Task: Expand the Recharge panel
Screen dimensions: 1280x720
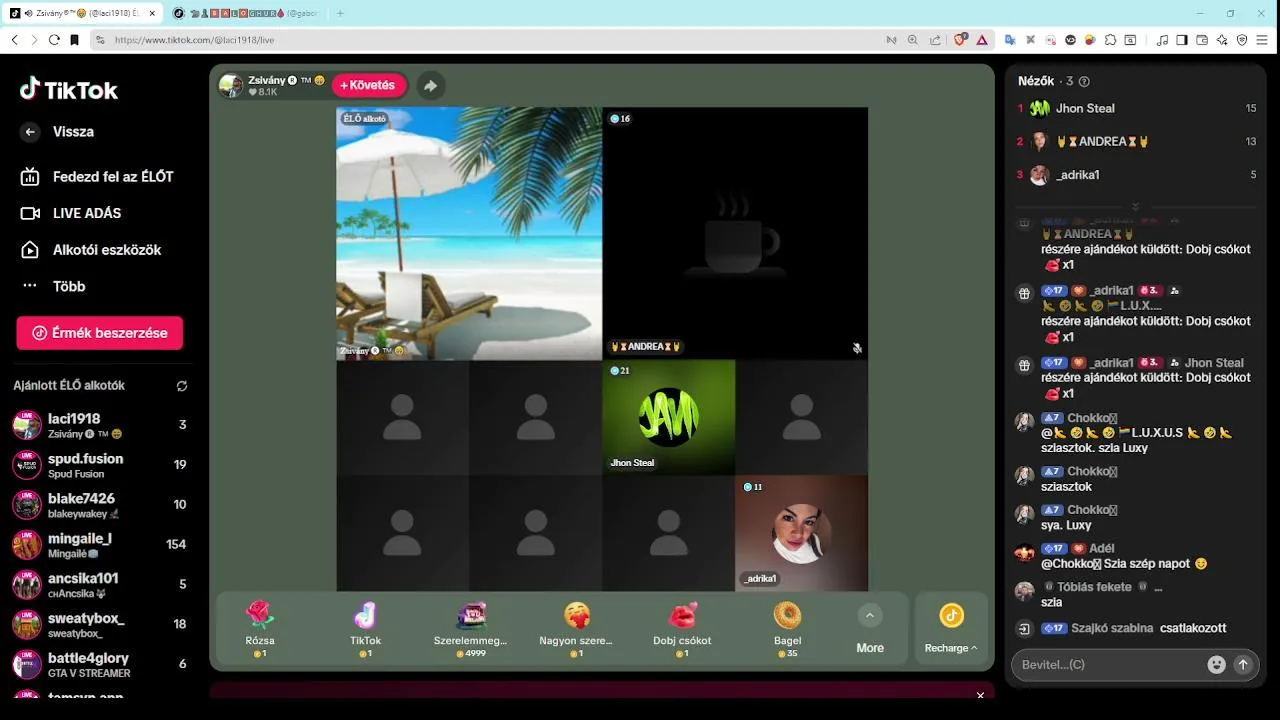Action: [951, 629]
